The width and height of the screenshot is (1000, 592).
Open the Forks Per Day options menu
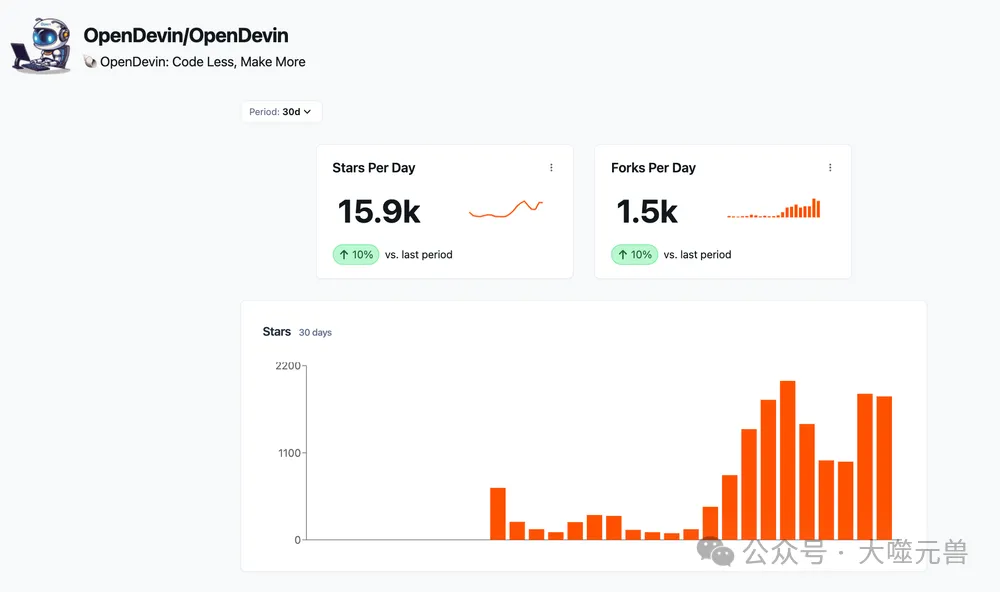coord(830,168)
